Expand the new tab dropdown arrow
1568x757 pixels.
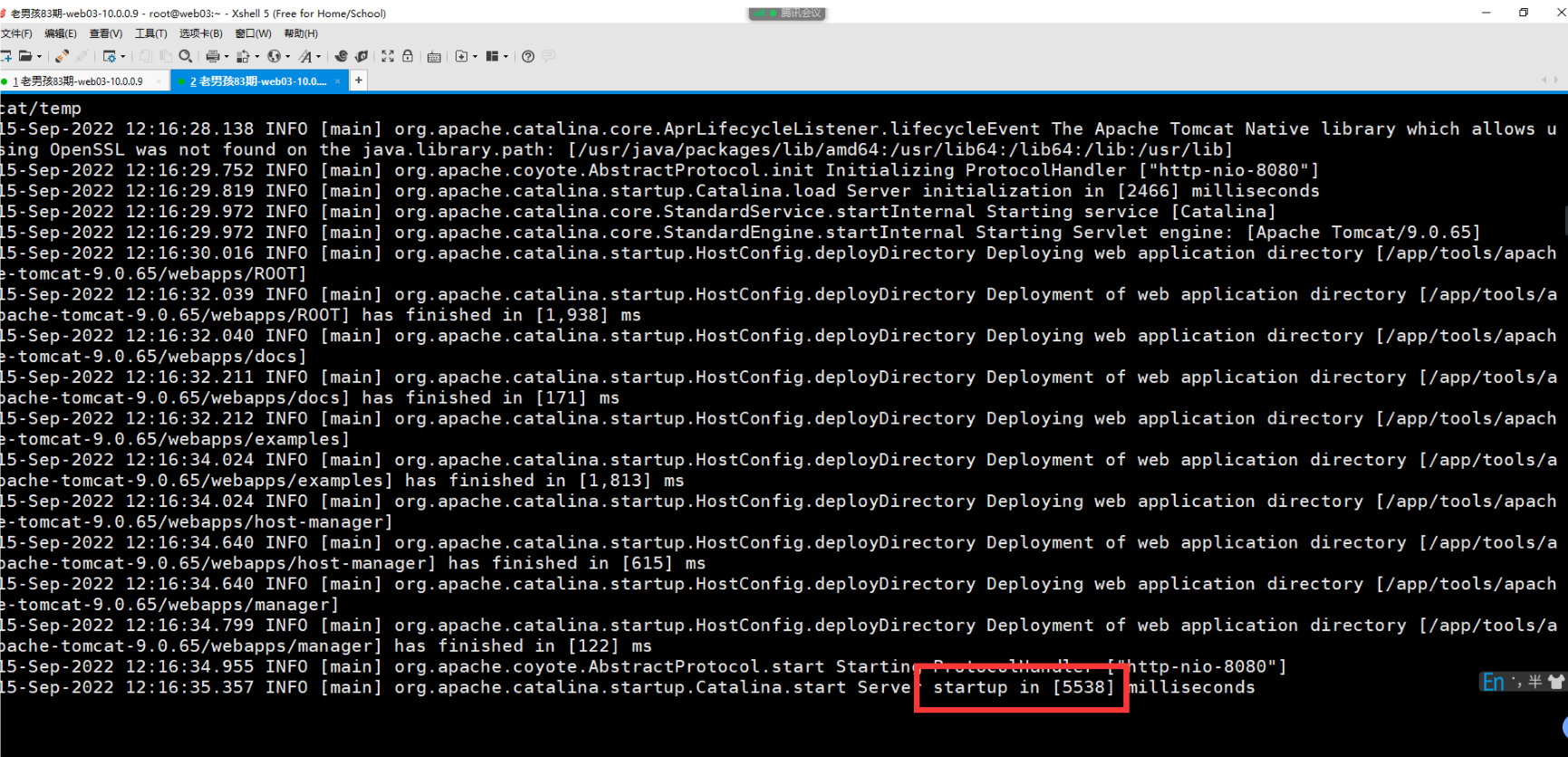pyautogui.click(x=475, y=56)
